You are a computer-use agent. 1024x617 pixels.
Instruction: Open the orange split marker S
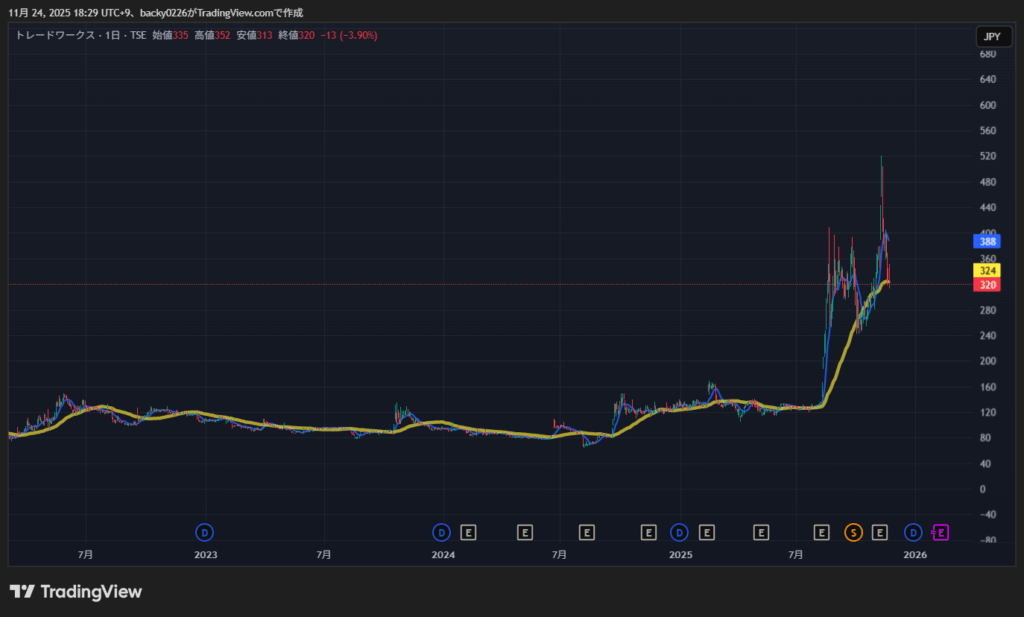[x=853, y=532]
